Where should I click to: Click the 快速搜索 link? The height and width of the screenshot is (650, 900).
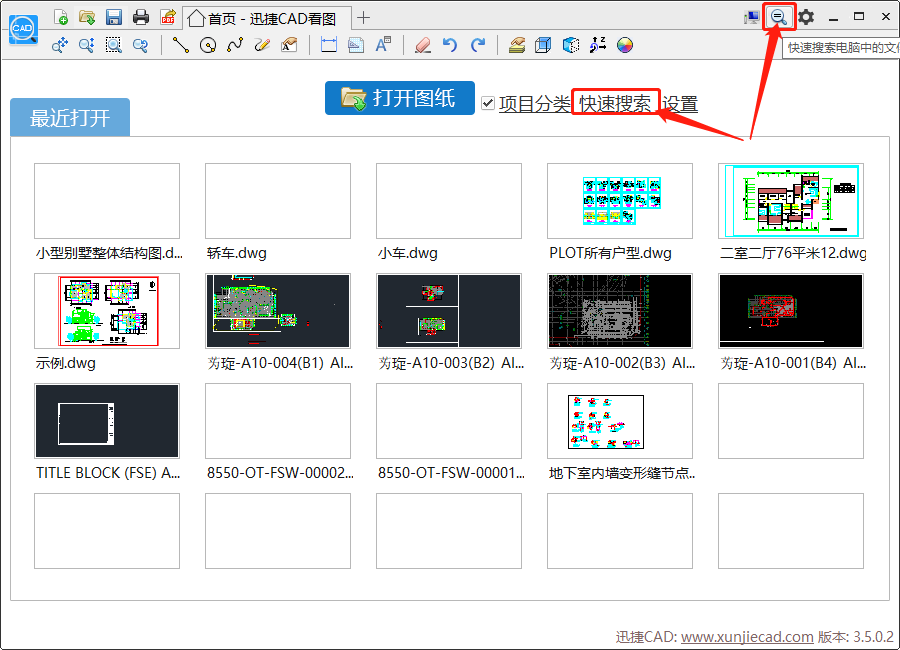click(615, 104)
